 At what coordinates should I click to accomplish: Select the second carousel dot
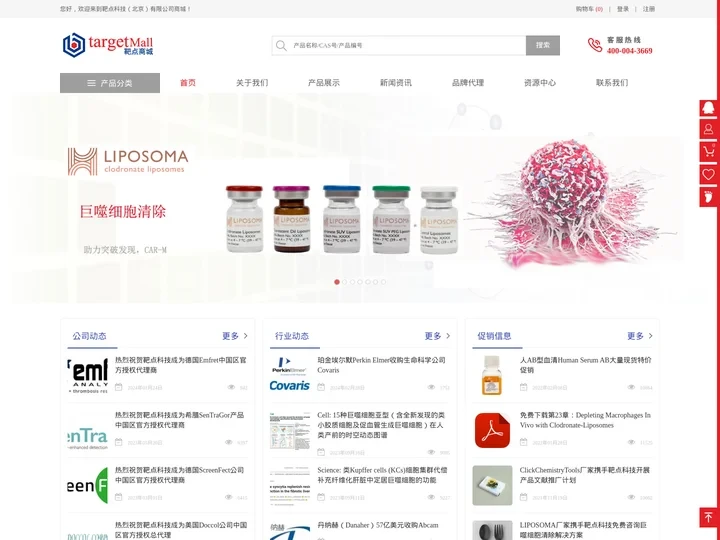(345, 282)
